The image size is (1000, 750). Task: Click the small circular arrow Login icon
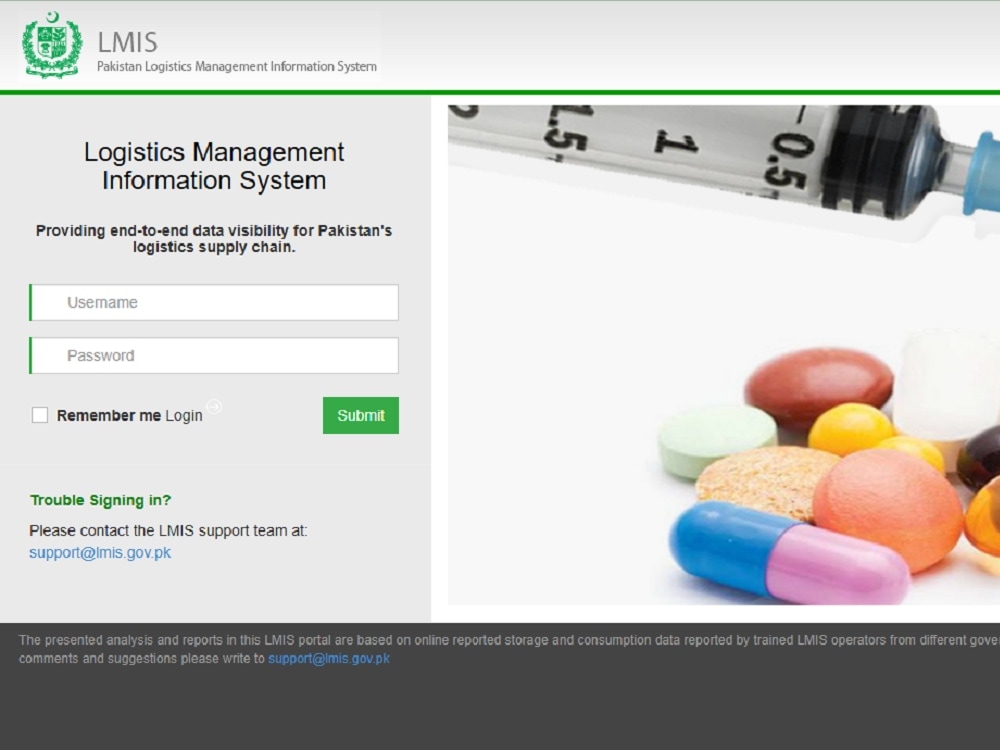[x=214, y=406]
